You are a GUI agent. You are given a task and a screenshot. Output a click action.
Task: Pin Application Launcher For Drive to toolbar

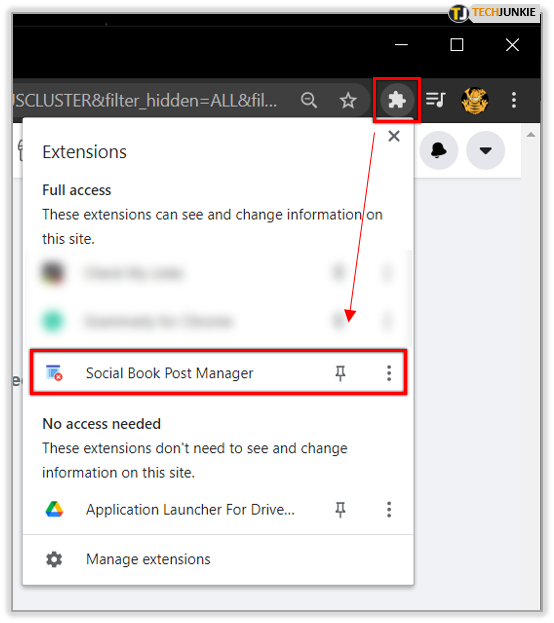(340, 509)
